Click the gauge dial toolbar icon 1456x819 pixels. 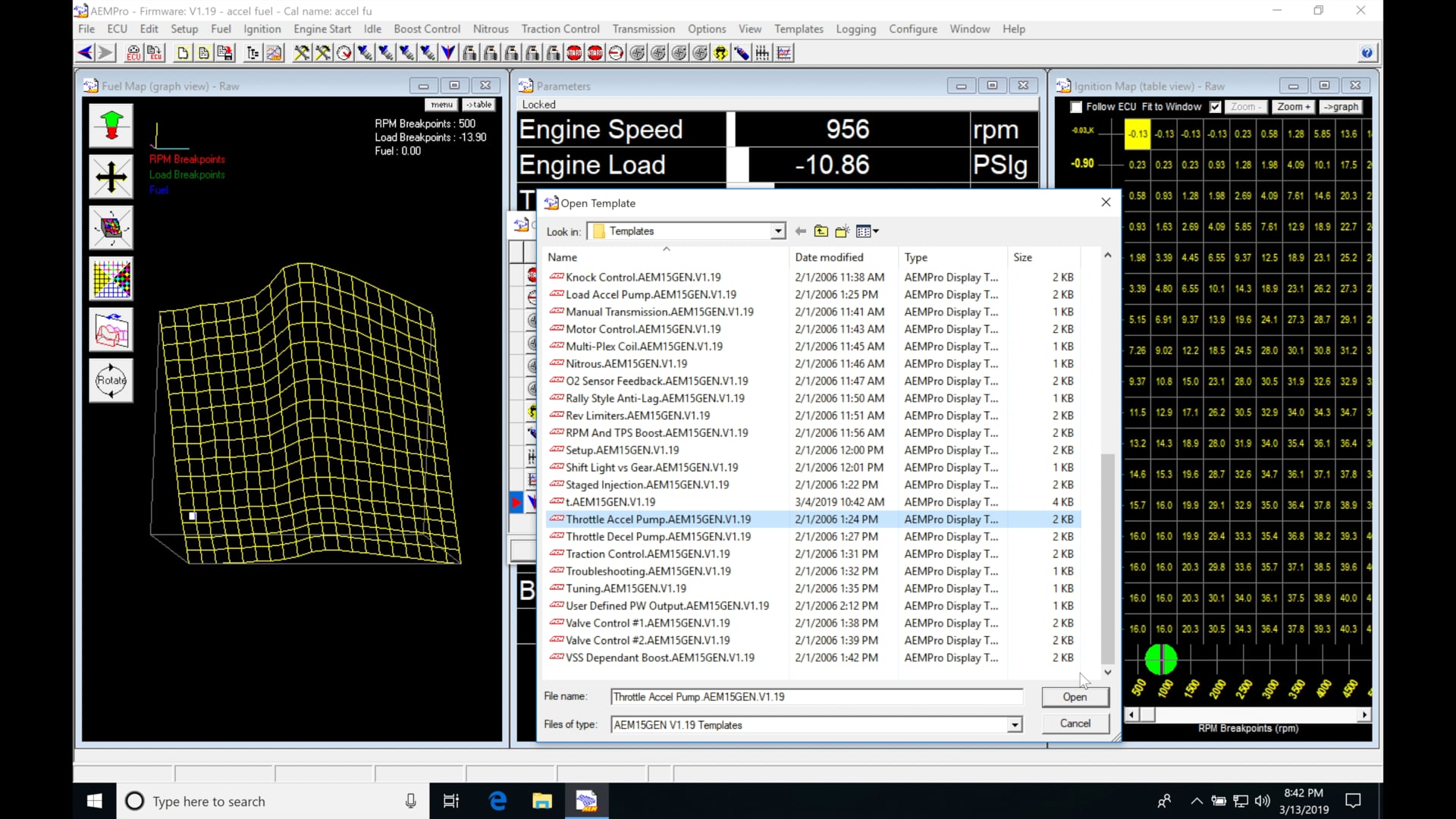point(344,52)
